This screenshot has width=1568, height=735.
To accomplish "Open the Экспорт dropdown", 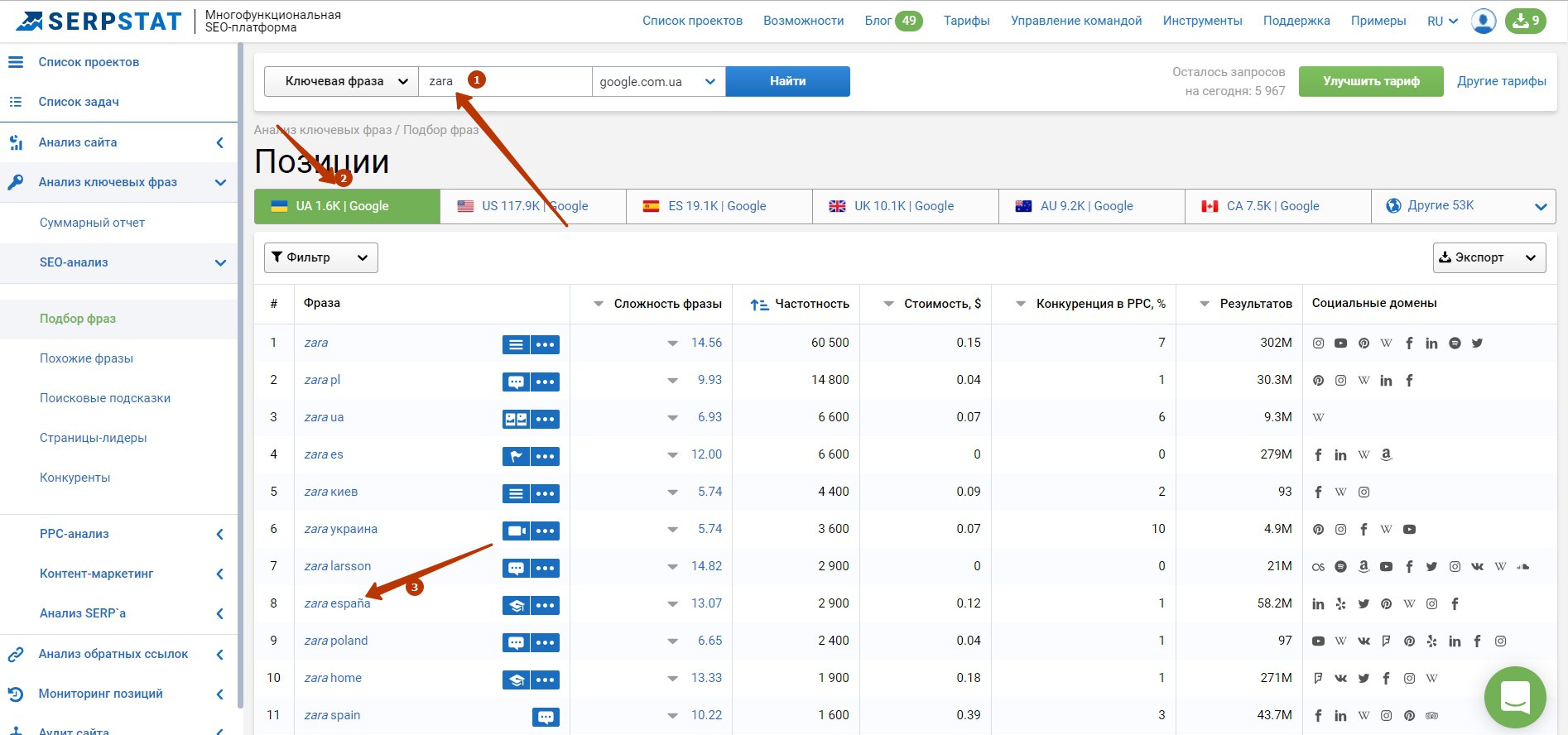I will click(1489, 257).
